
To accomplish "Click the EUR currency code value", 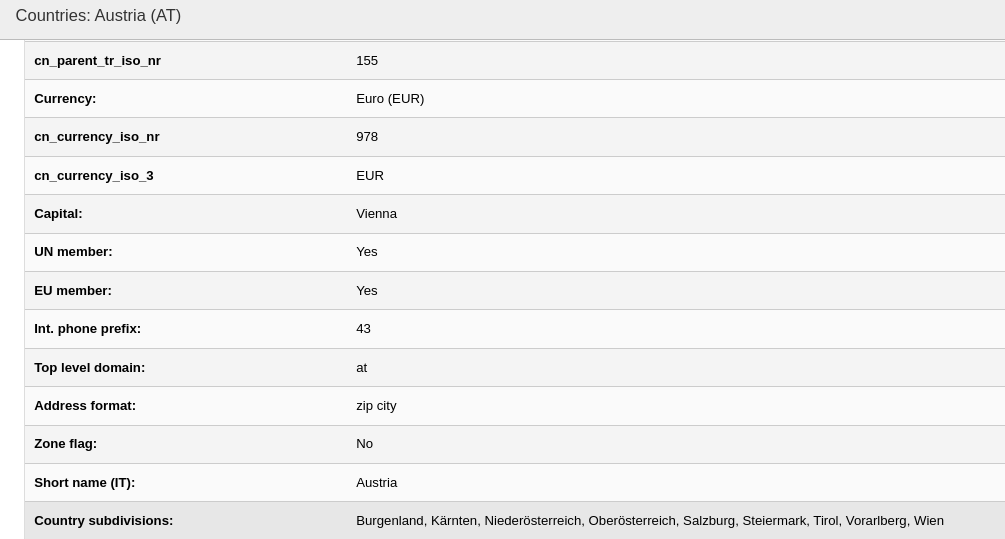I will (x=370, y=176).
